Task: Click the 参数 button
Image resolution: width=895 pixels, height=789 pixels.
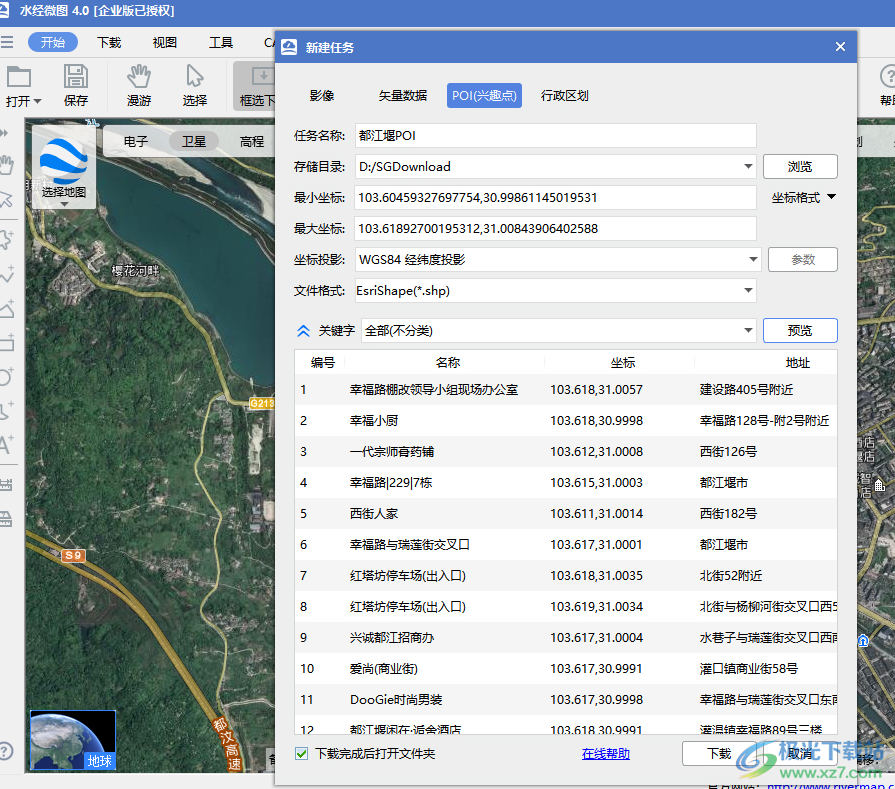Action: pyautogui.click(x=803, y=260)
